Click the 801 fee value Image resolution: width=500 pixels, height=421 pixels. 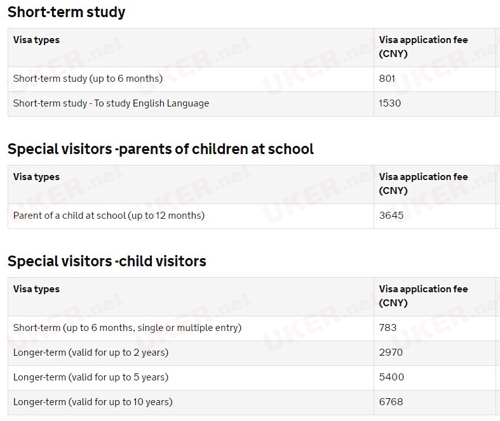tap(387, 79)
